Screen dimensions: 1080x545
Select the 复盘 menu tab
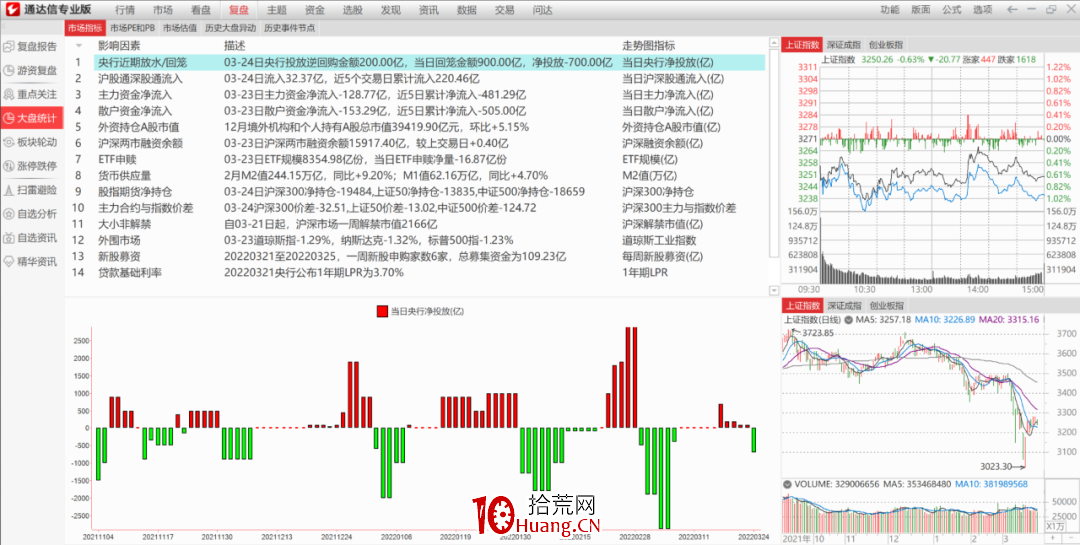coord(238,10)
